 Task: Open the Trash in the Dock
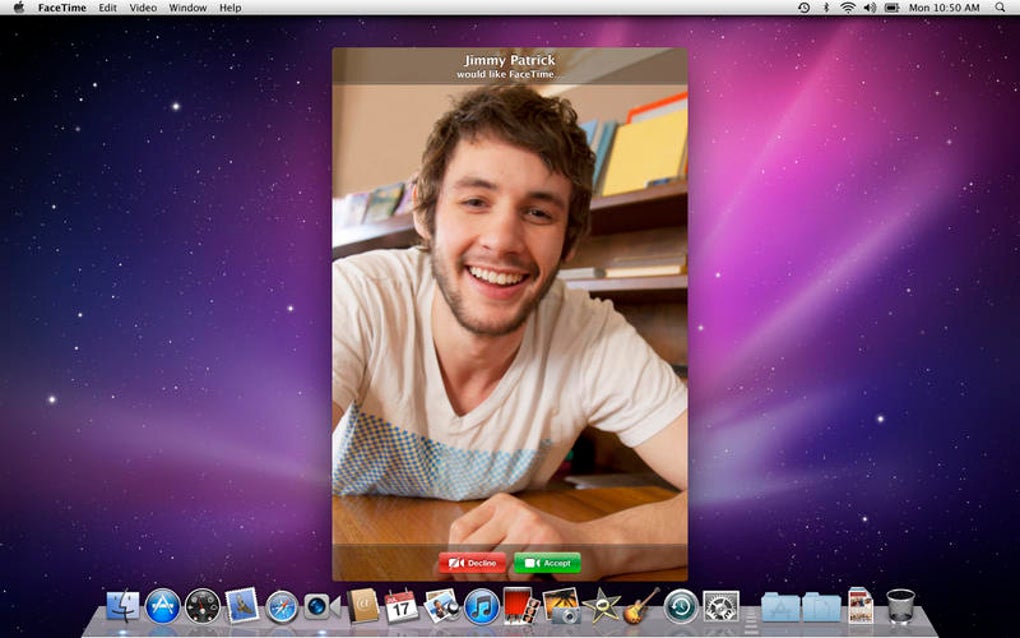tap(900, 606)
